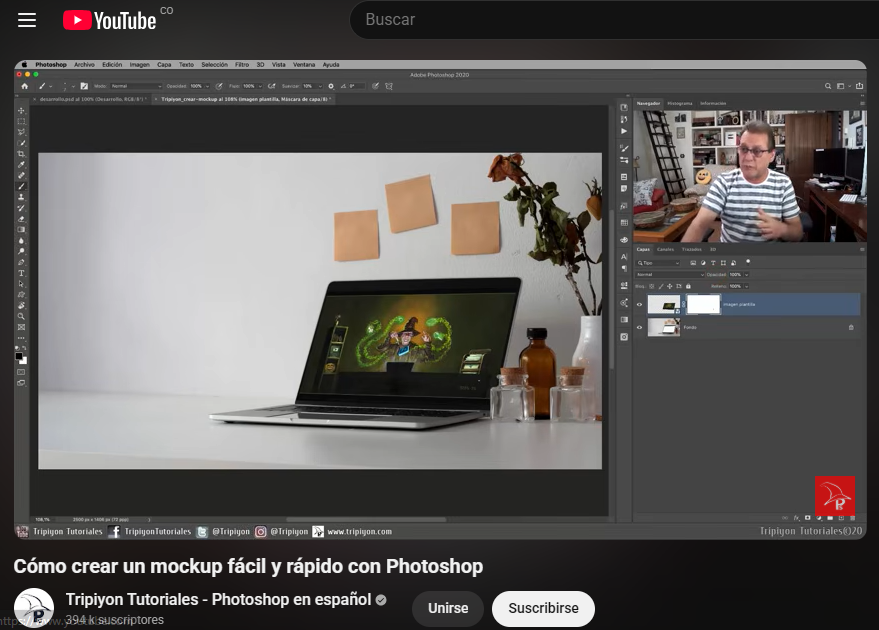Open the Archivo menu

tap(84, 64)
